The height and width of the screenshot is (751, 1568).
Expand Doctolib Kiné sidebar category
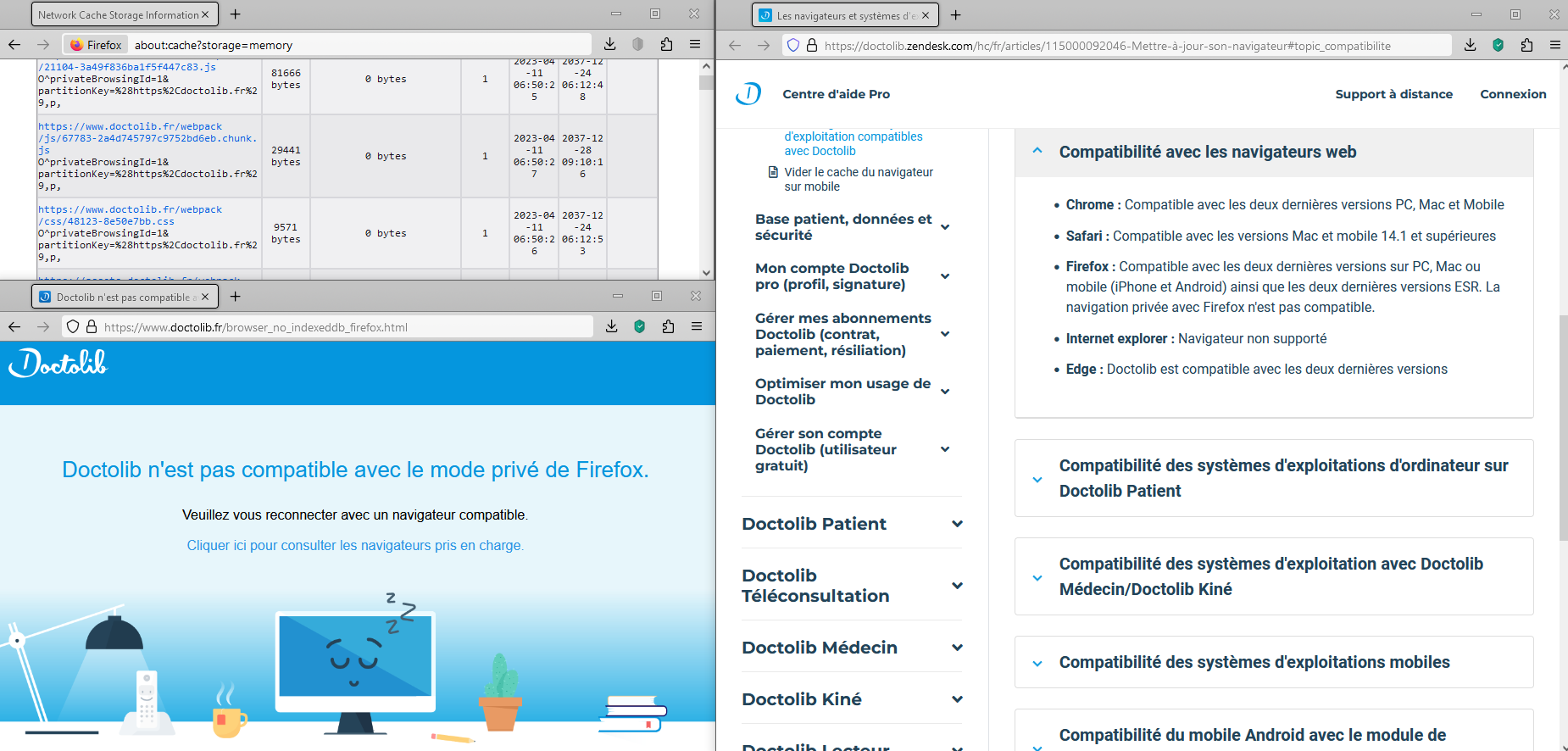point(957,699)
